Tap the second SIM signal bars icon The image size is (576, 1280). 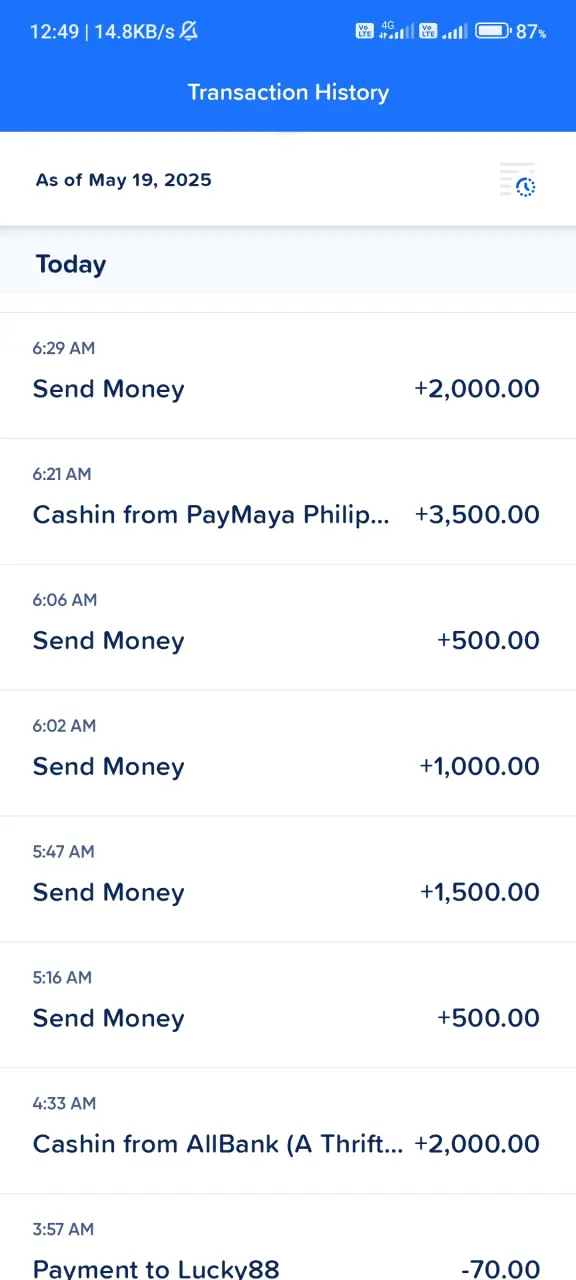pyautogui.click(x=455, y=31)
